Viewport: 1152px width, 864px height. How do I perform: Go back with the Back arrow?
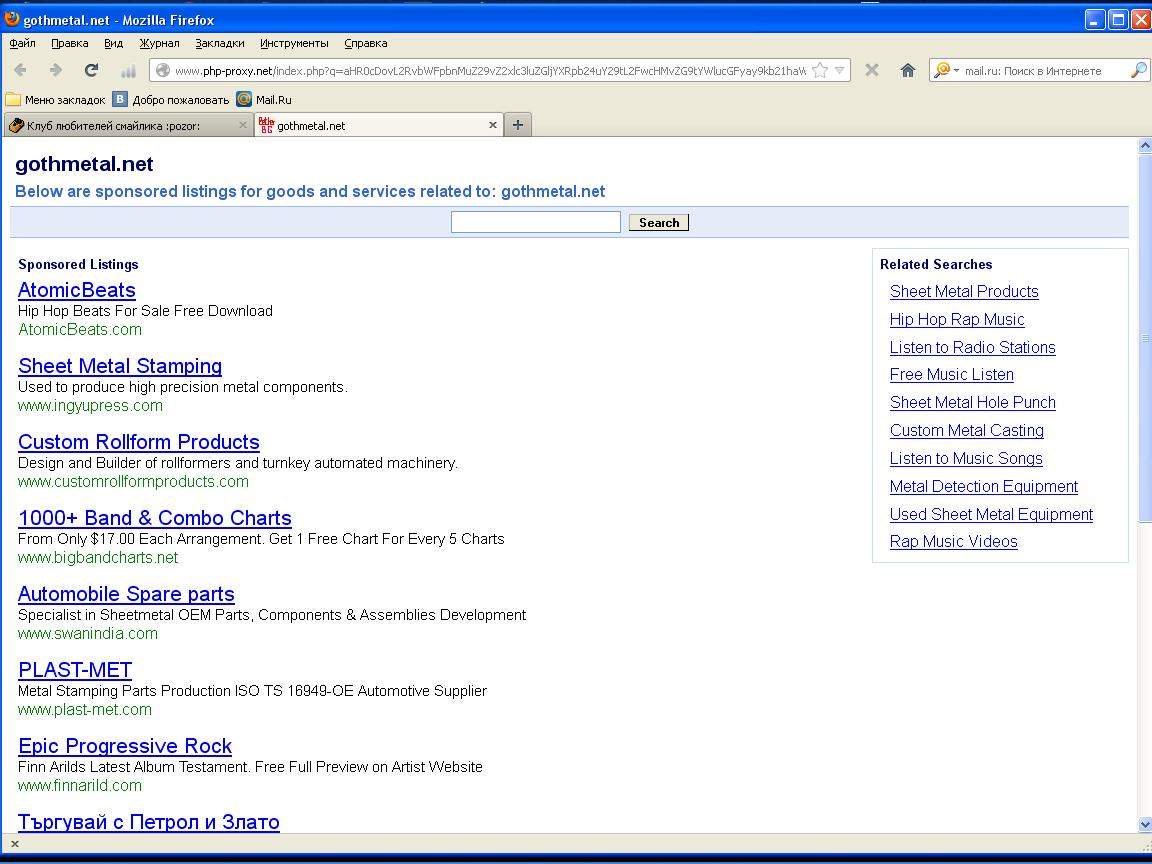tap(20, 71)
